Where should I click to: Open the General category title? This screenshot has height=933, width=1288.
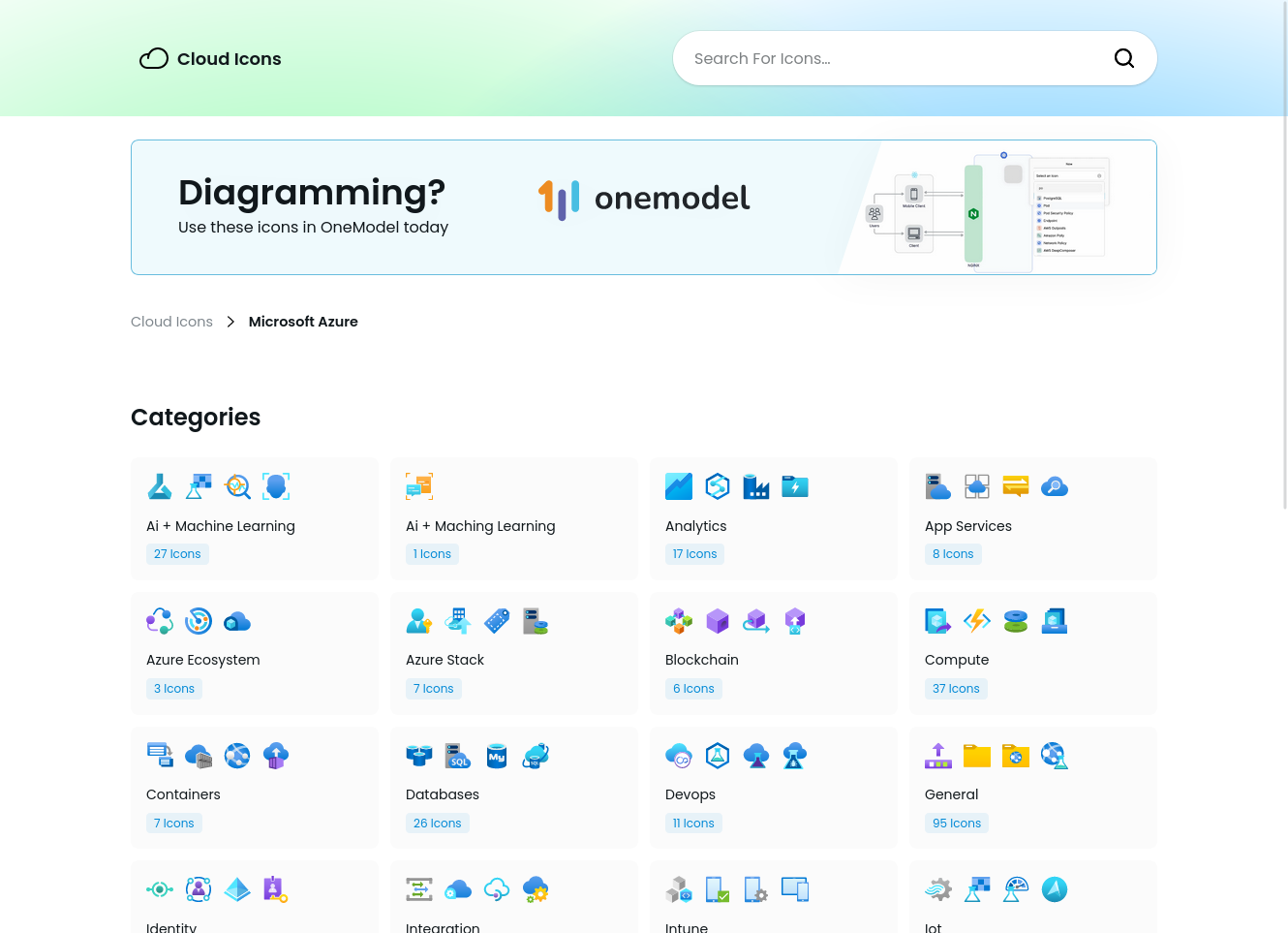[952, 794]
